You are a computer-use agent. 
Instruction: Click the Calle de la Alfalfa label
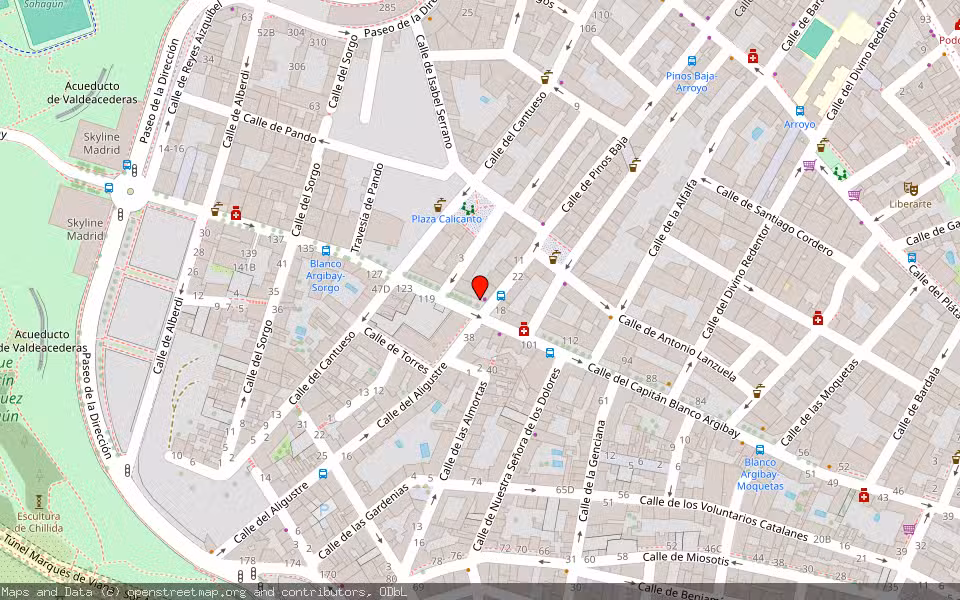tap(673, 218)
